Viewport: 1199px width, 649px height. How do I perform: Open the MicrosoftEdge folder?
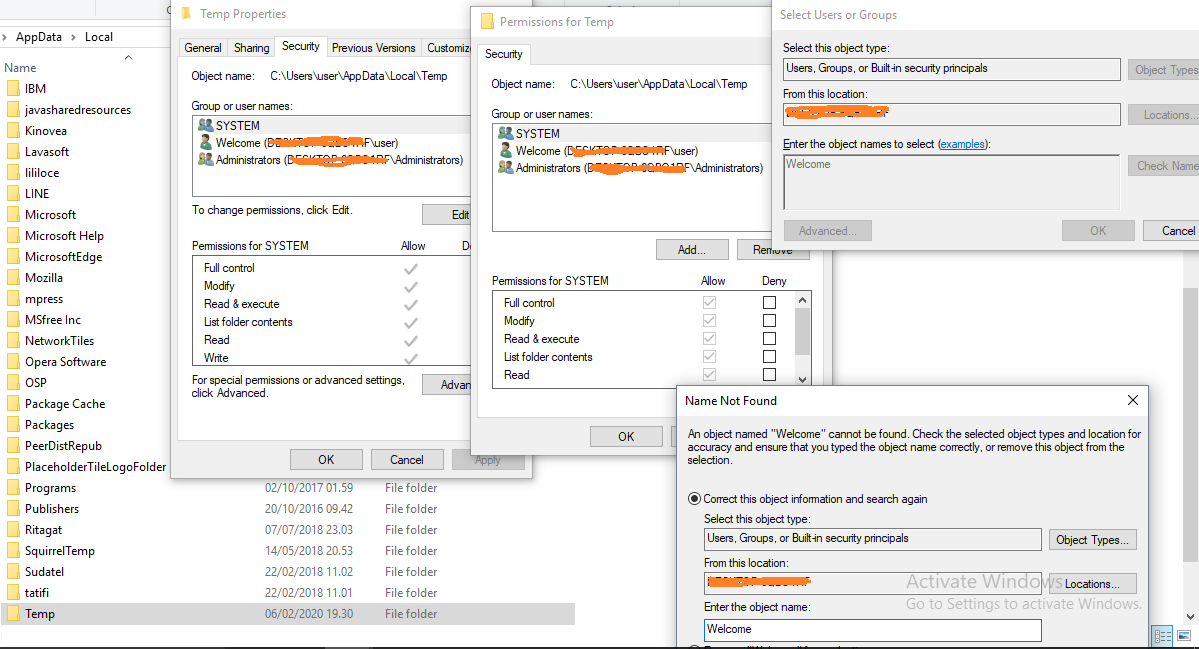click(x=65, y=256)
